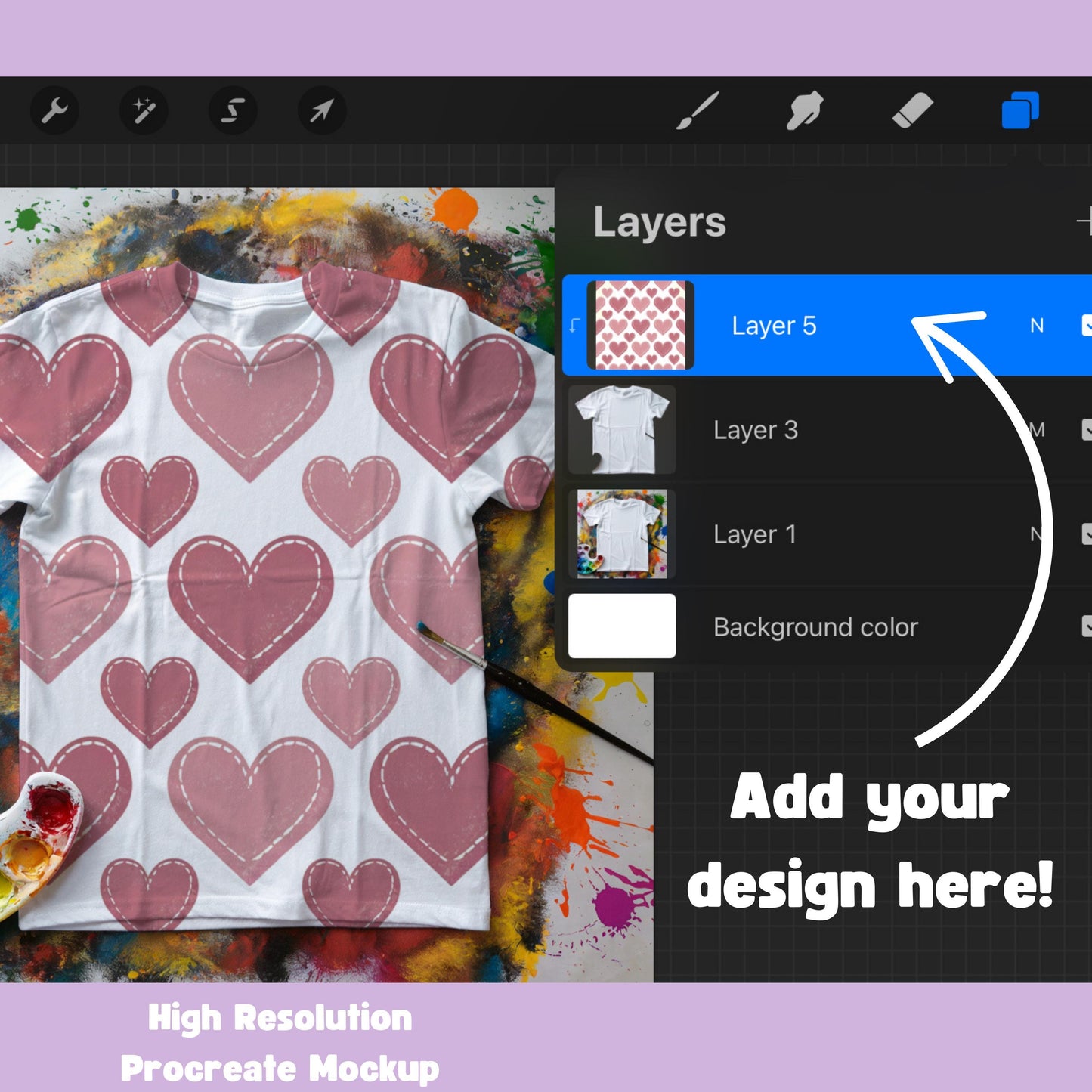Toggle visibility checkbox for Layer 5
This screenshot has height=1092, width=1092.
[1088, 325]
